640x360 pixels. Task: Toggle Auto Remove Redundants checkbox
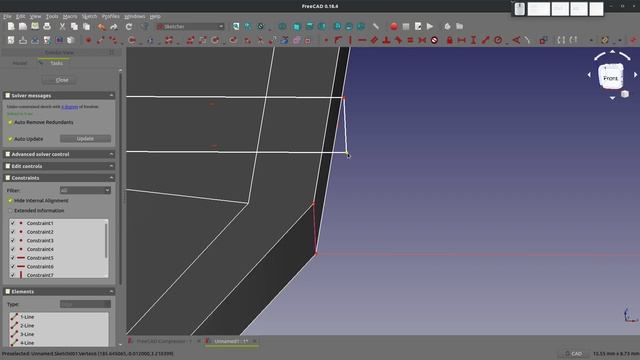[10, 122]
